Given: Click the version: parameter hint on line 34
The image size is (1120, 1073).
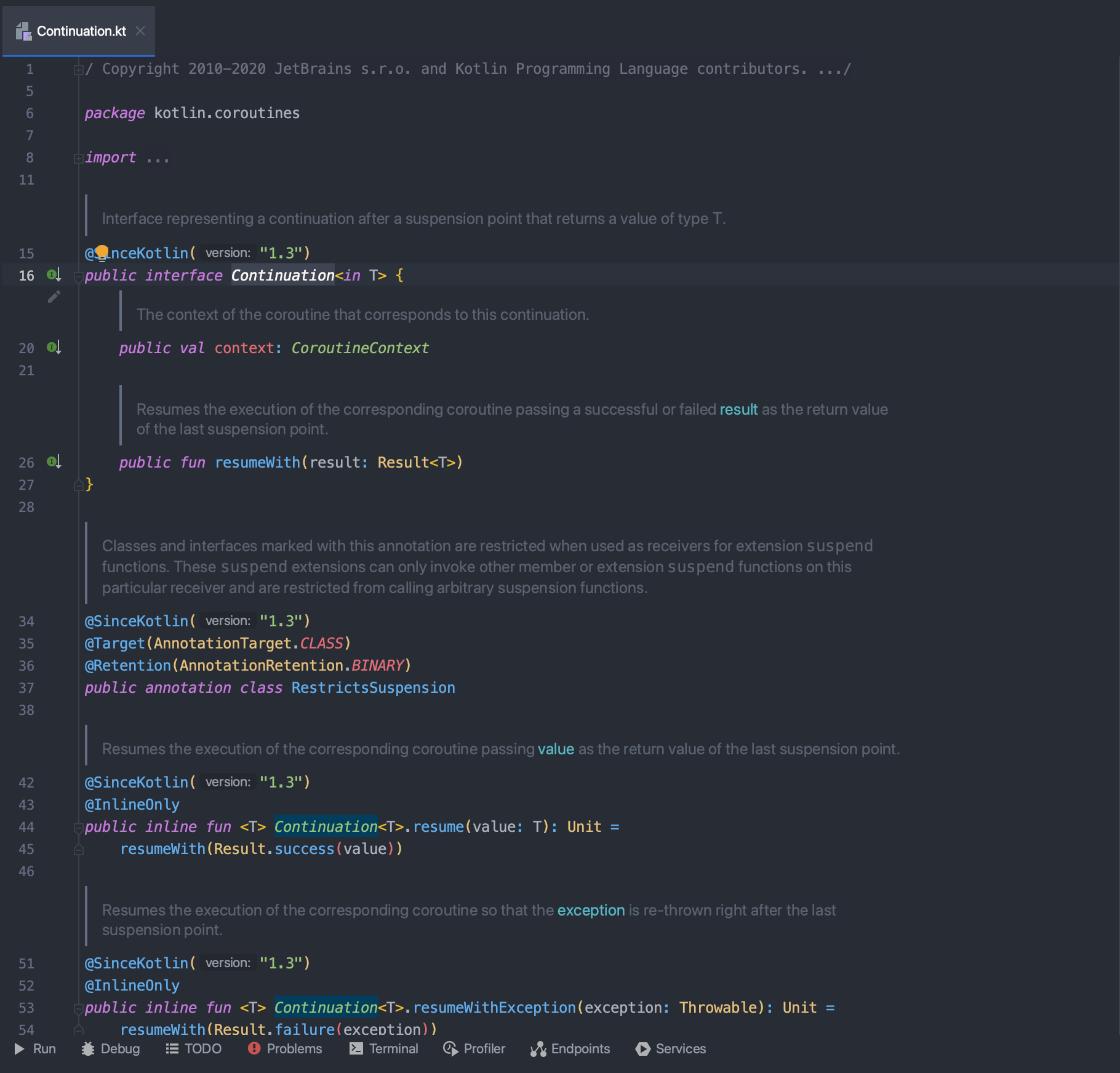Looking at the screenshot, I should click(228, 621).
